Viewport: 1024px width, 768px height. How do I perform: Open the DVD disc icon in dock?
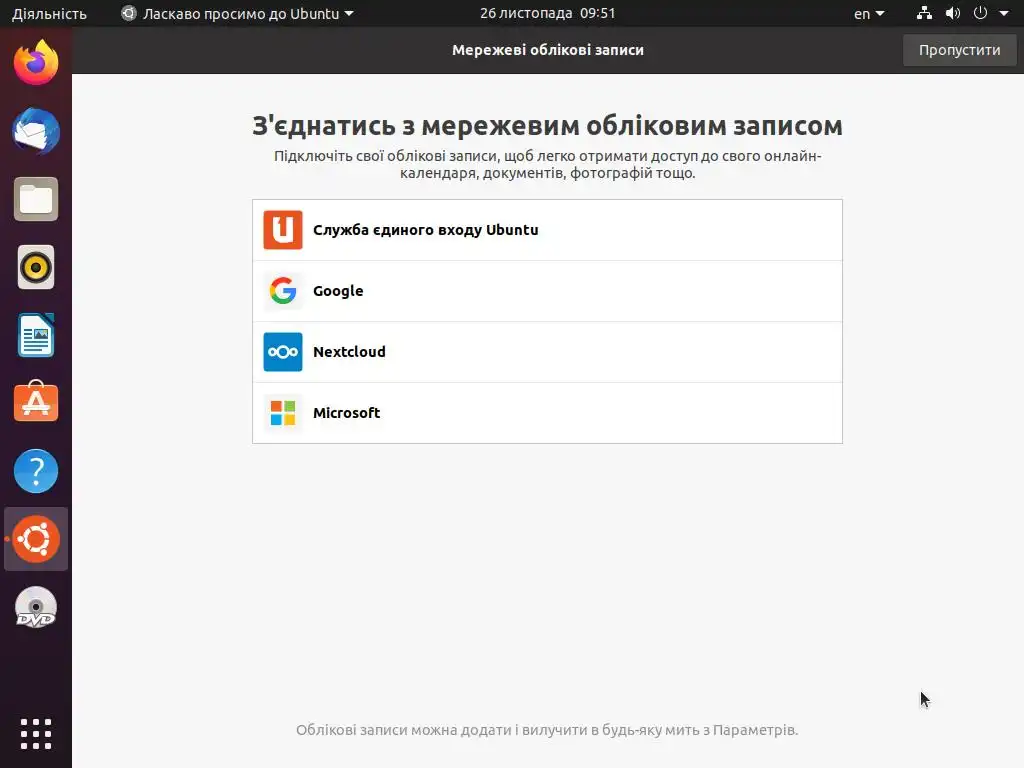pyautogui.click(x=36, y=607)
